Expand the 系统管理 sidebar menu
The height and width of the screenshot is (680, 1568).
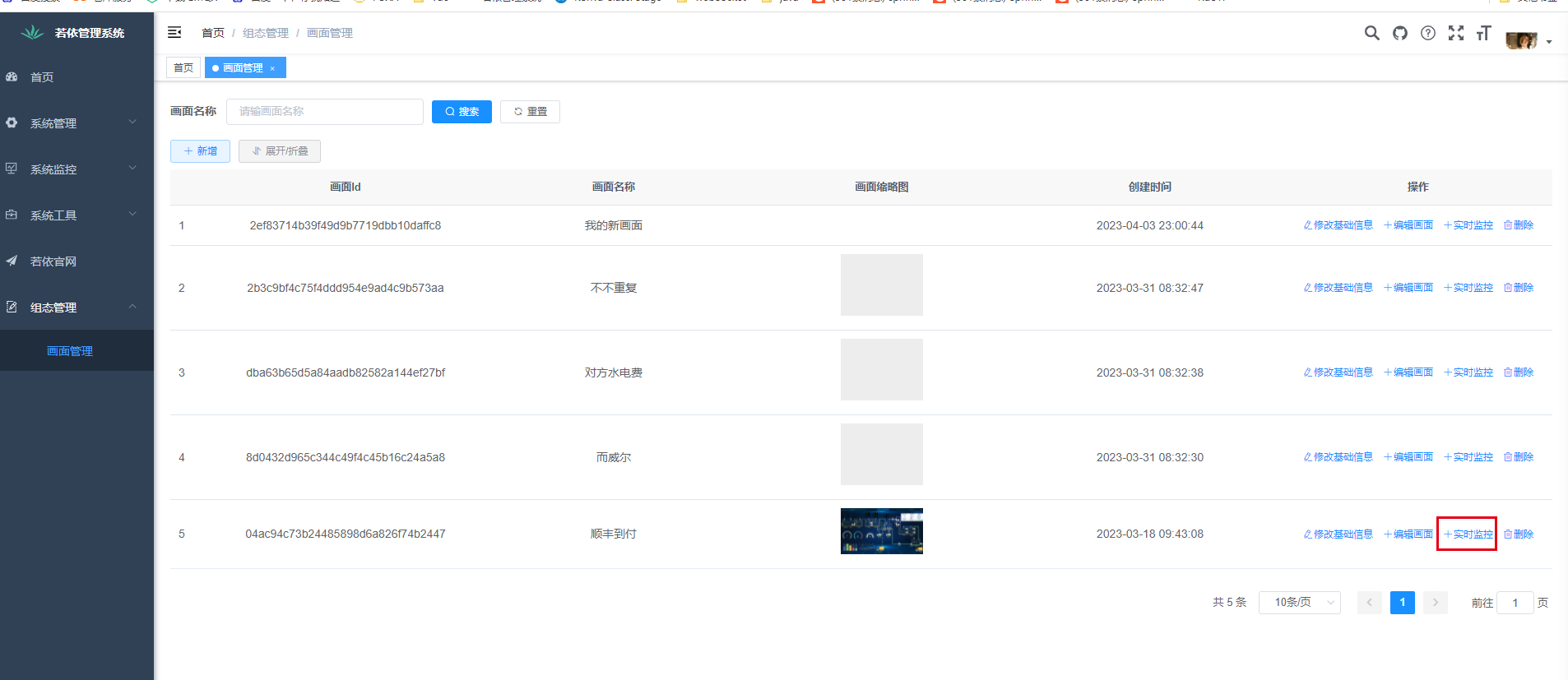77,123
